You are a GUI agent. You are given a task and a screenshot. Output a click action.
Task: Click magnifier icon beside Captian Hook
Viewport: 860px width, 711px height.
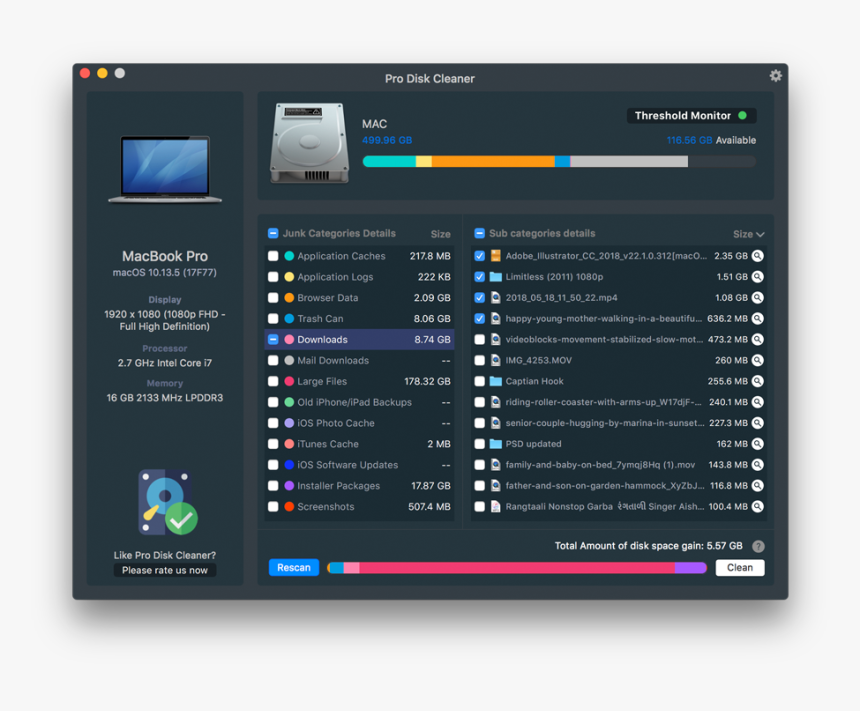(757, 381)
